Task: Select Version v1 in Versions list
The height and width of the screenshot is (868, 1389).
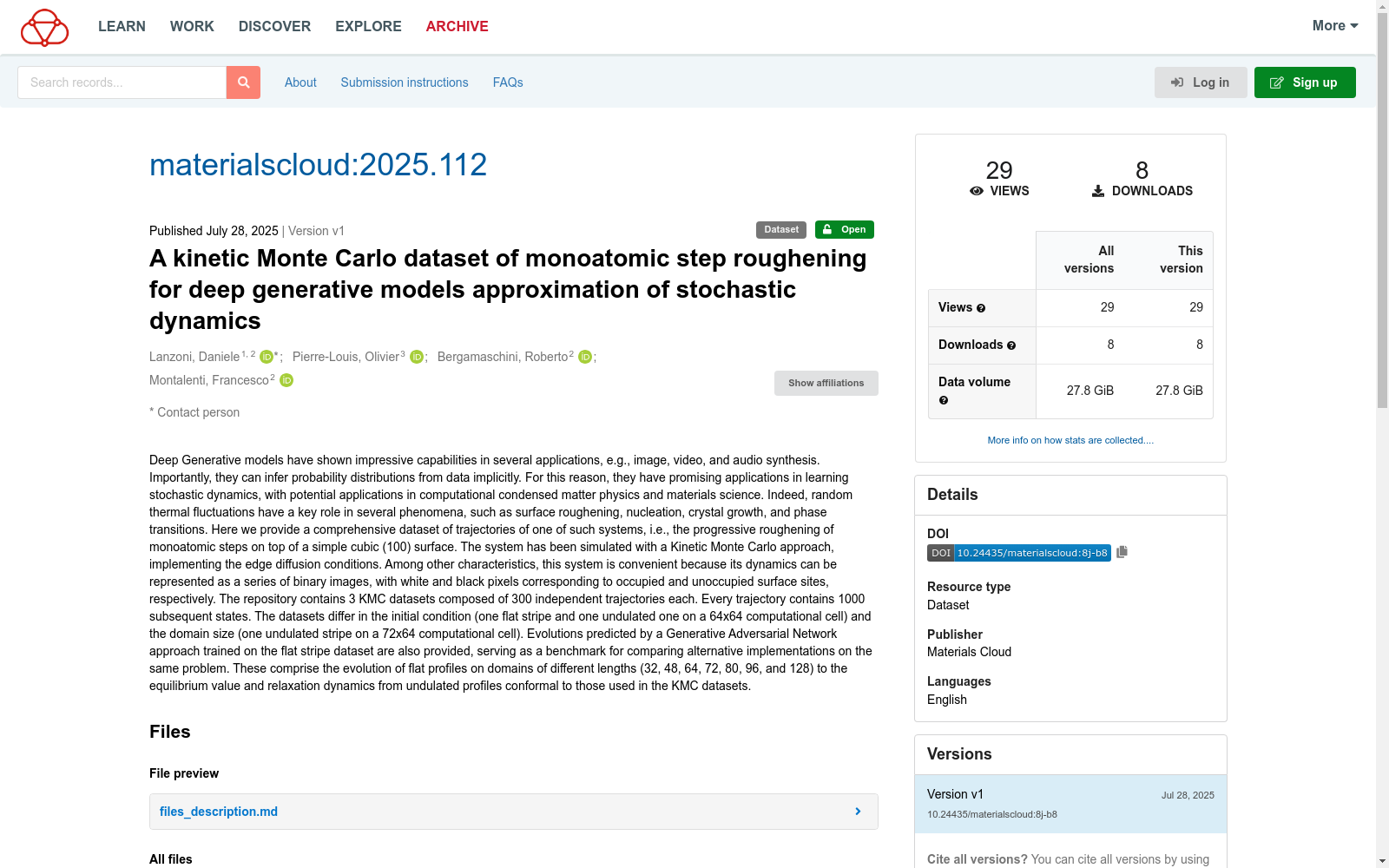Action: [x=1070, y=804]
